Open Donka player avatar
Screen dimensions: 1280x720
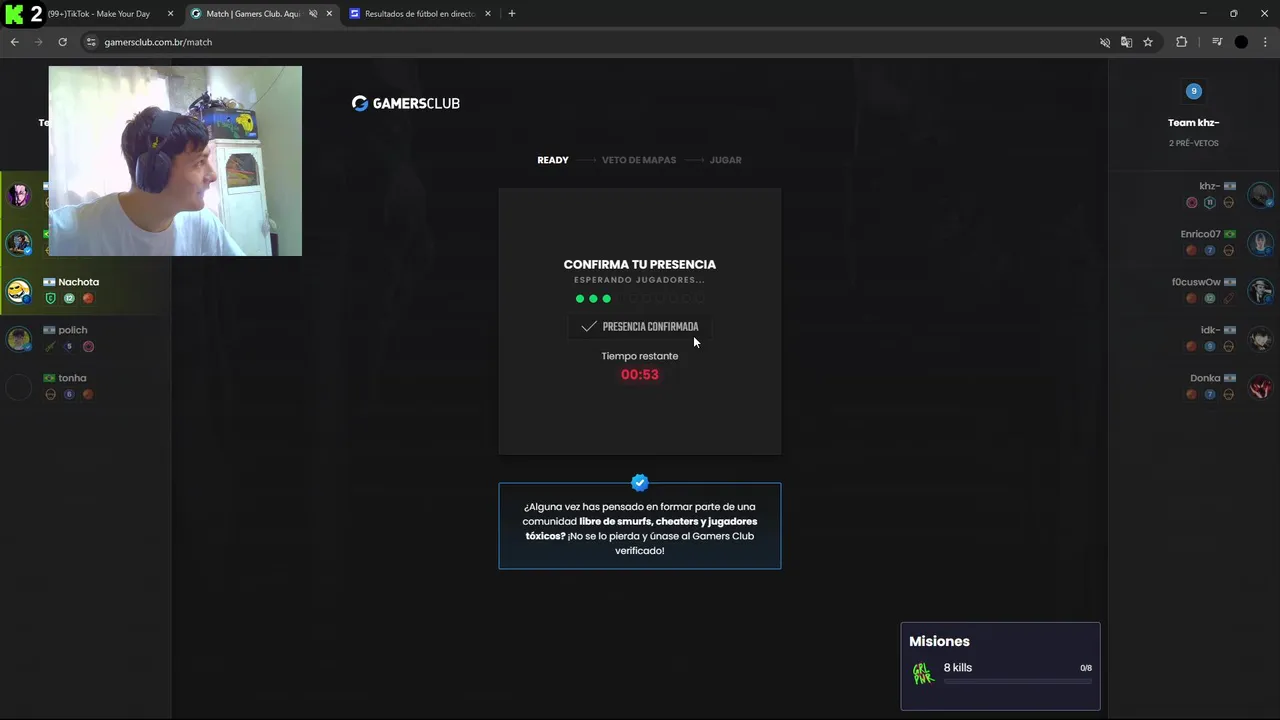[1260, 386]
